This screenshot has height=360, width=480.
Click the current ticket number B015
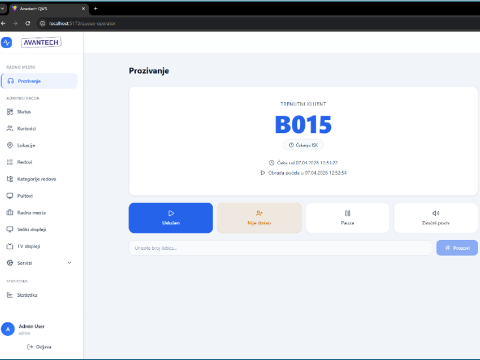[x=303, y=125]
